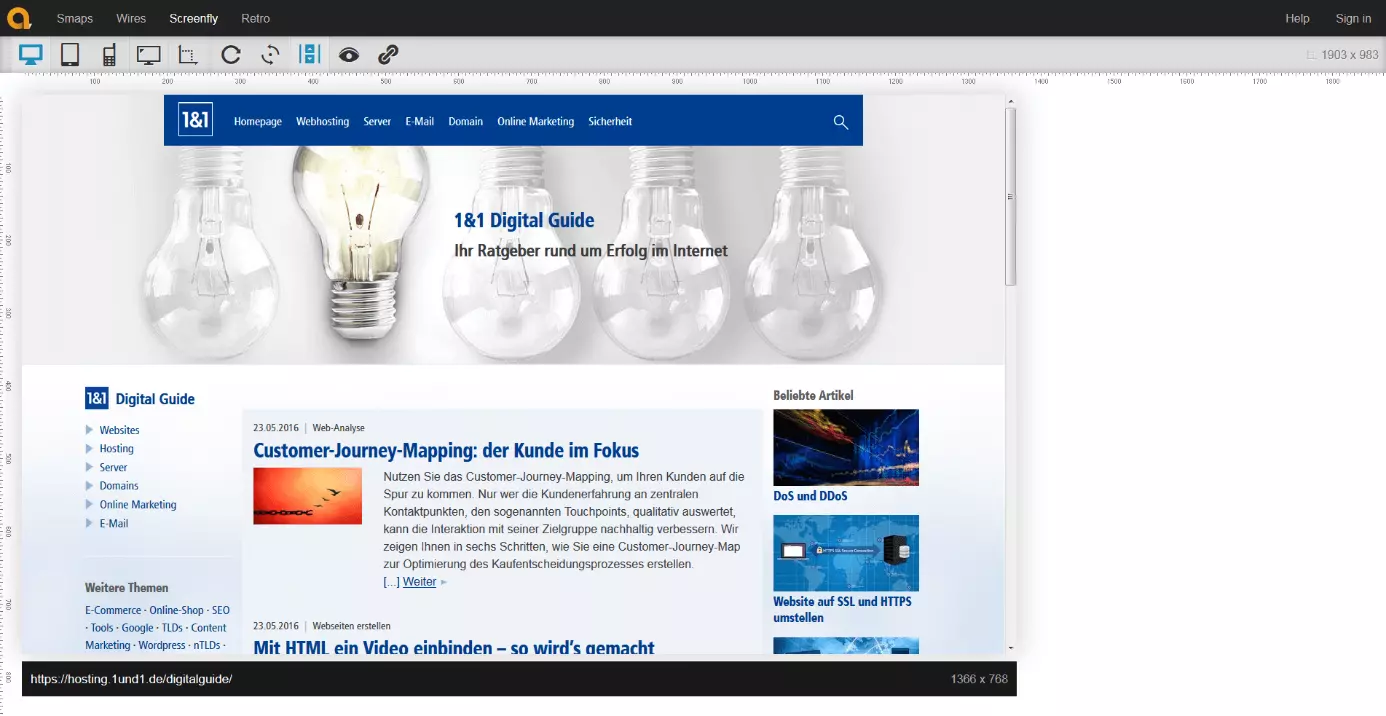This screenshot has width=1386, height=716.
Task: Click the eye preview icon
Action: point(348,55)
